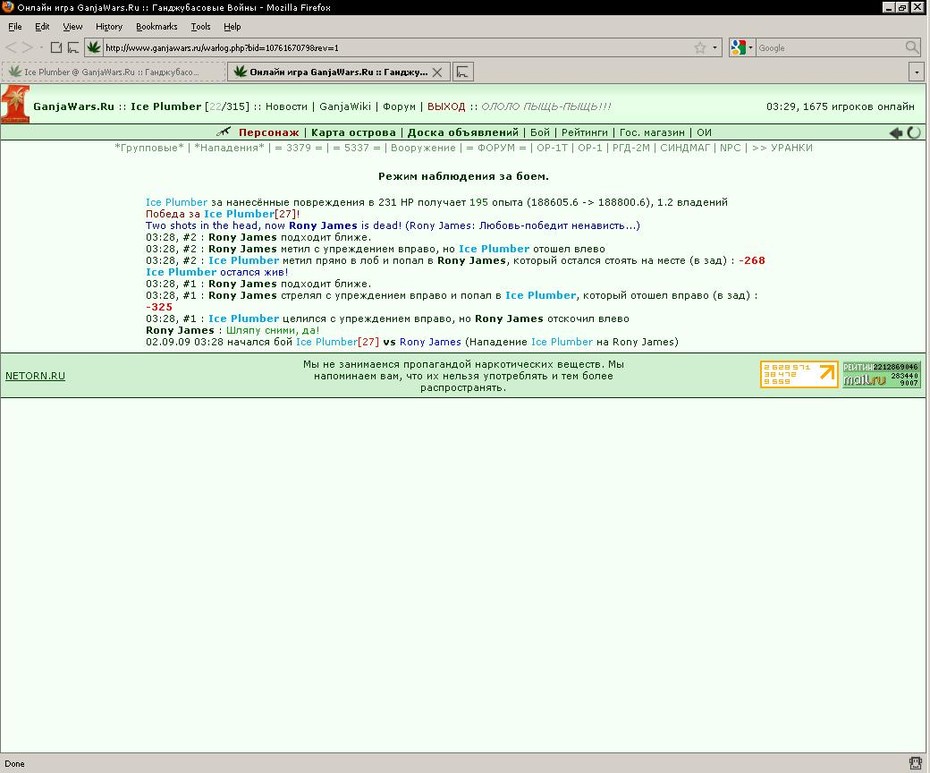
Task: Go forward using the browser Forward arrow
Action: tap(27, 47)
